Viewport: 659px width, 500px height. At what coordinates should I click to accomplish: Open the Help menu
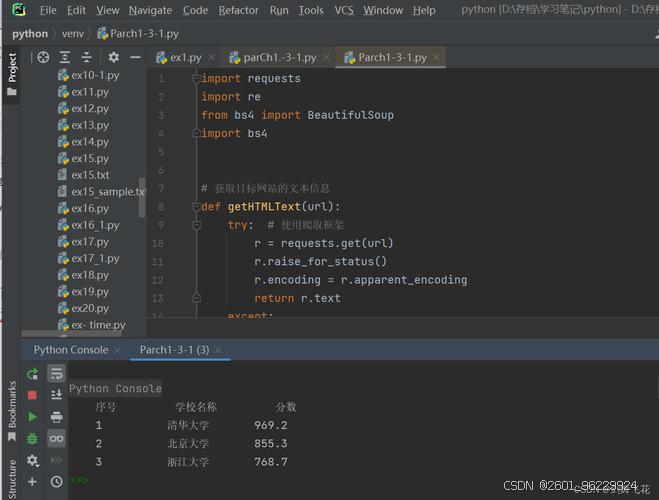[424, 10]
